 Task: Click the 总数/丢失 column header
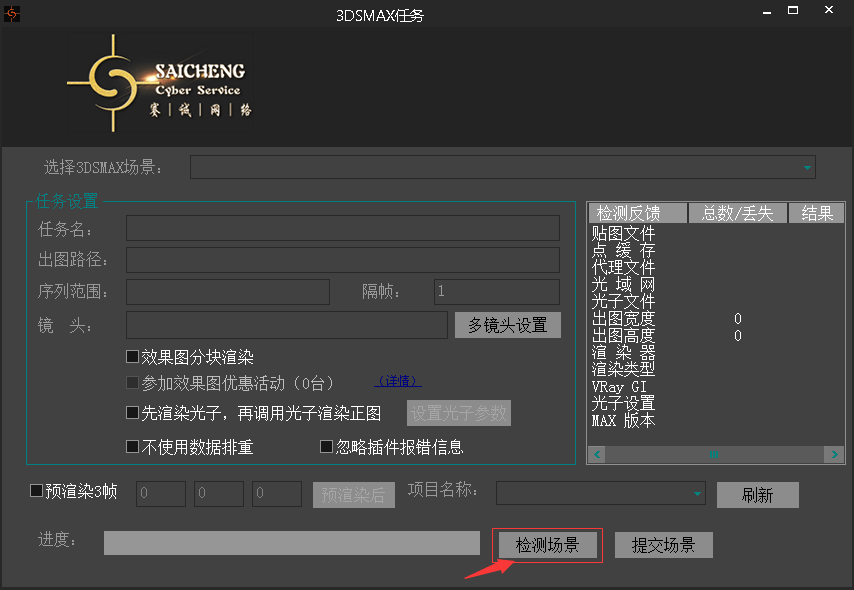point(737,213)
